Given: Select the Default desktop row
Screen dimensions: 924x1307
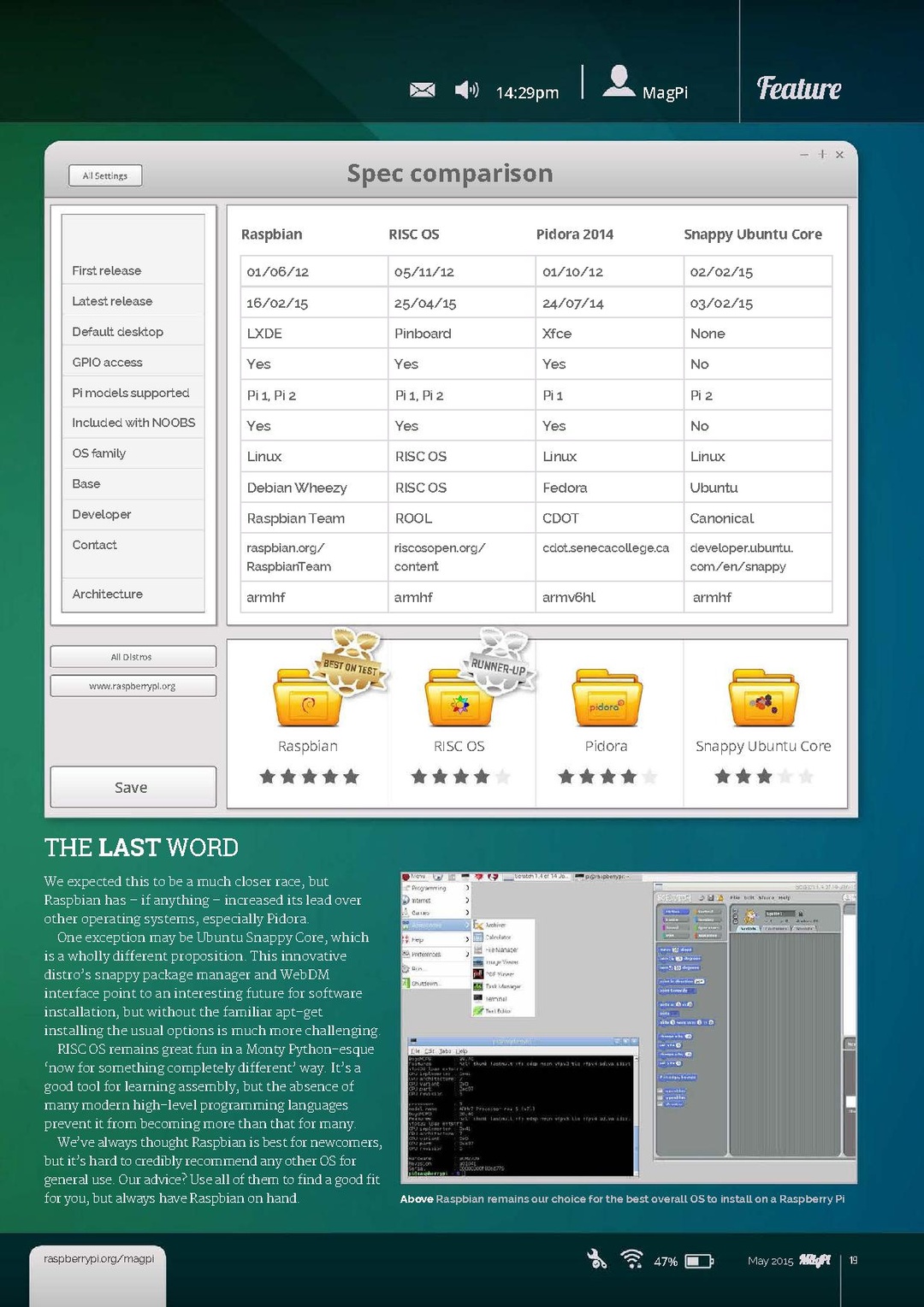Looking at the screenshot, I should click(x=133, y=332).
